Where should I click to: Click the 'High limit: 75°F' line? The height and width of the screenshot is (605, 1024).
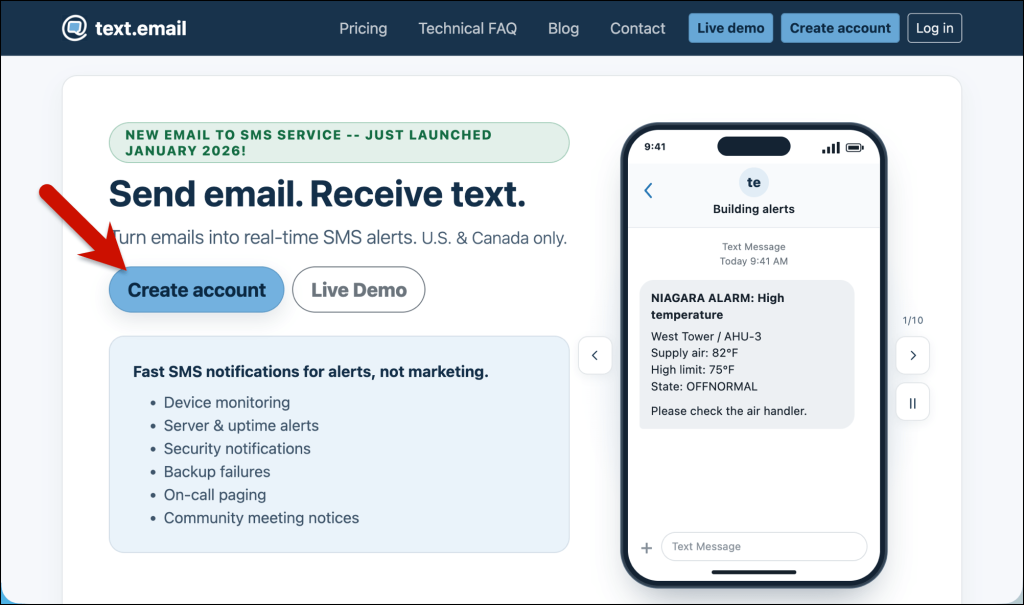coord(692,370)
